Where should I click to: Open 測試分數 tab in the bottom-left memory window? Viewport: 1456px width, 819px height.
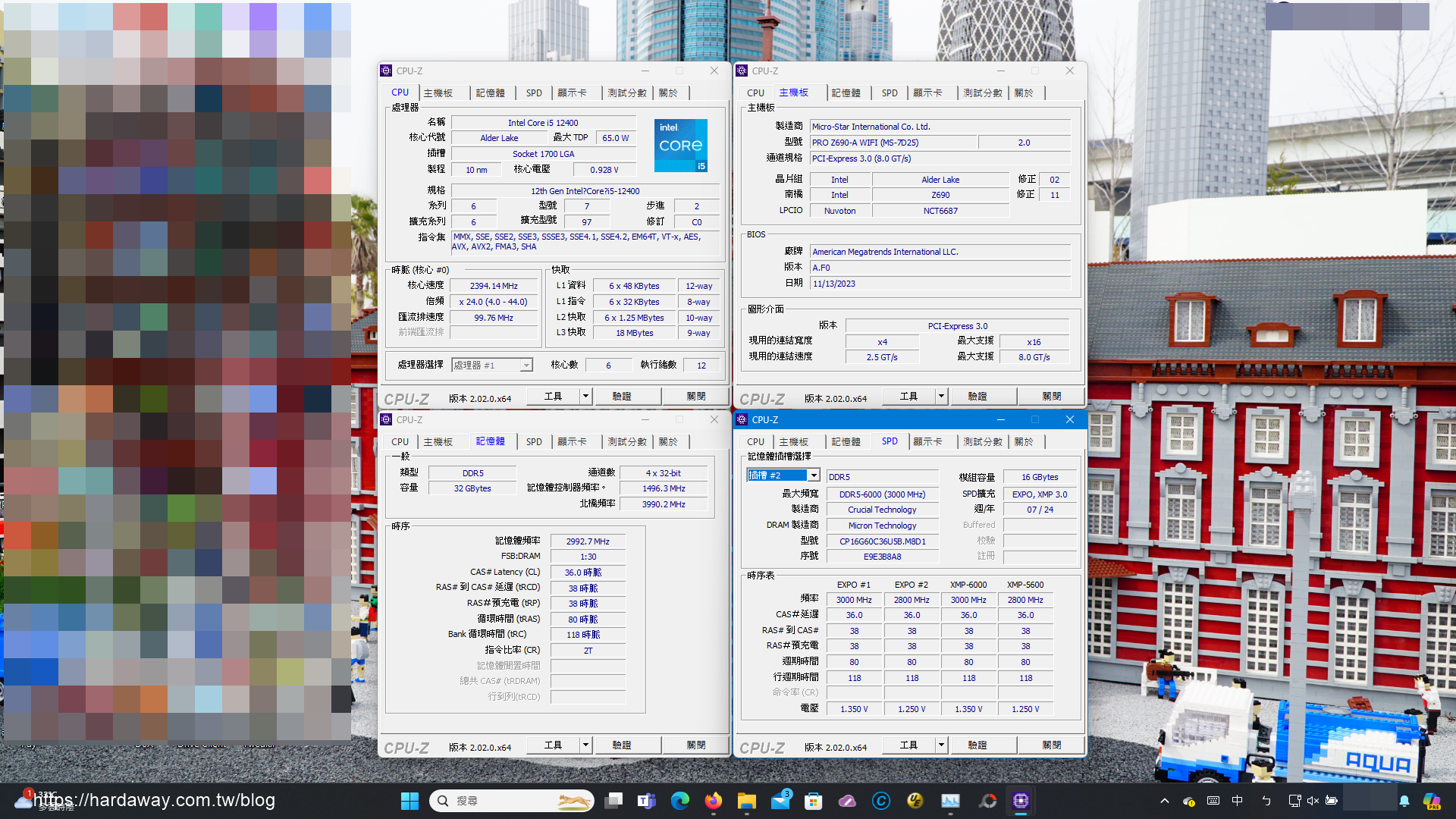pos(627,441)
